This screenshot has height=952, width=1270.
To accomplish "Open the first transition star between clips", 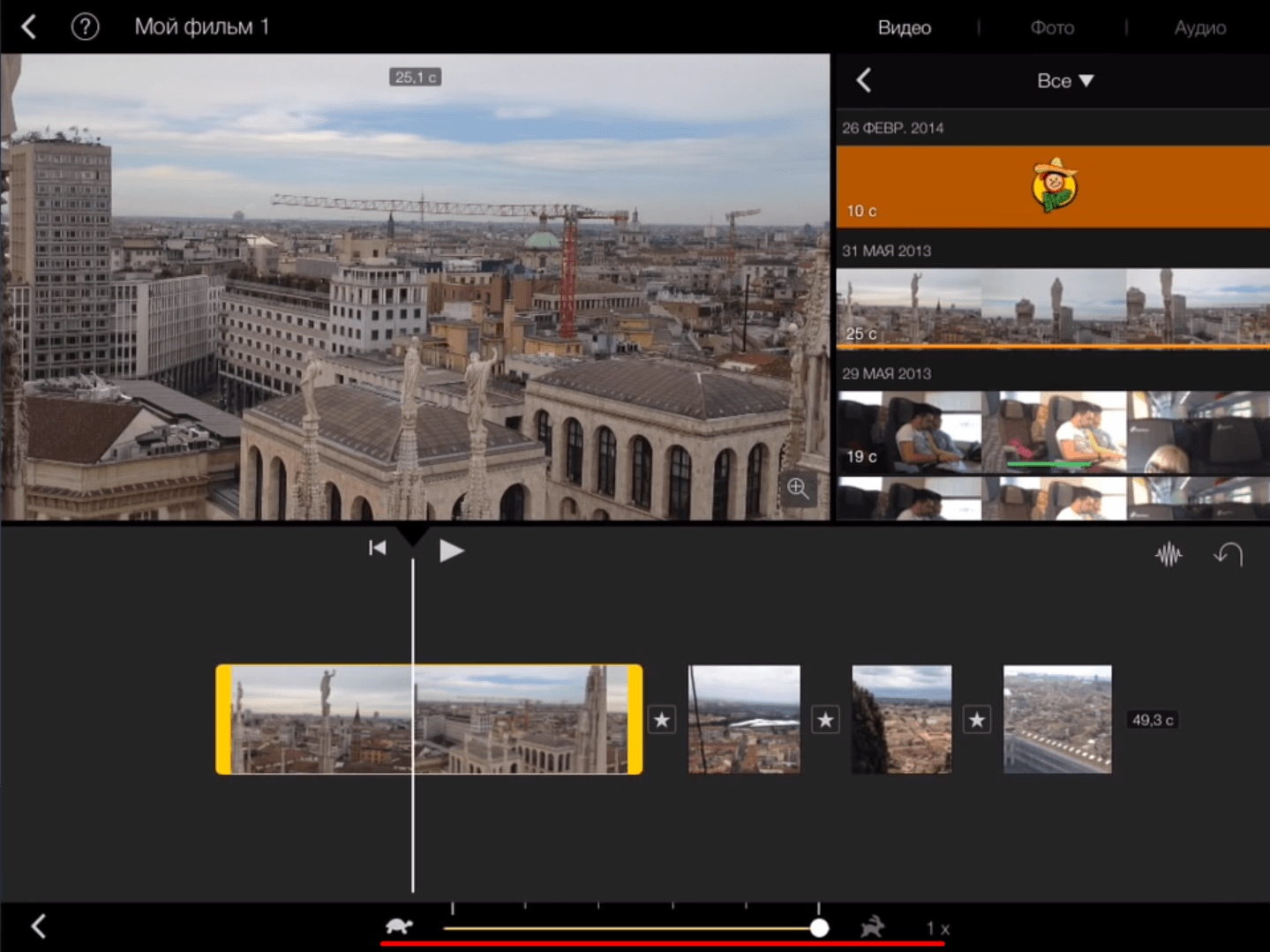I will pos(662,720).
